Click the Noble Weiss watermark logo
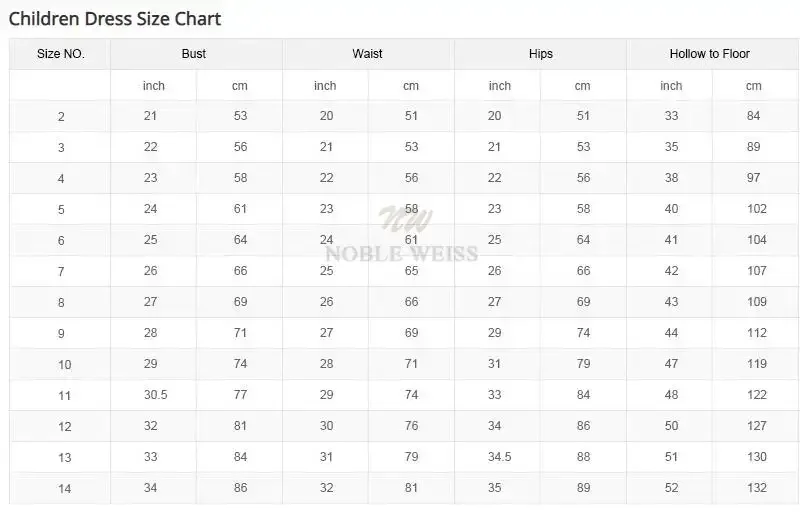The image size is (800, 516). pos(402,234)
